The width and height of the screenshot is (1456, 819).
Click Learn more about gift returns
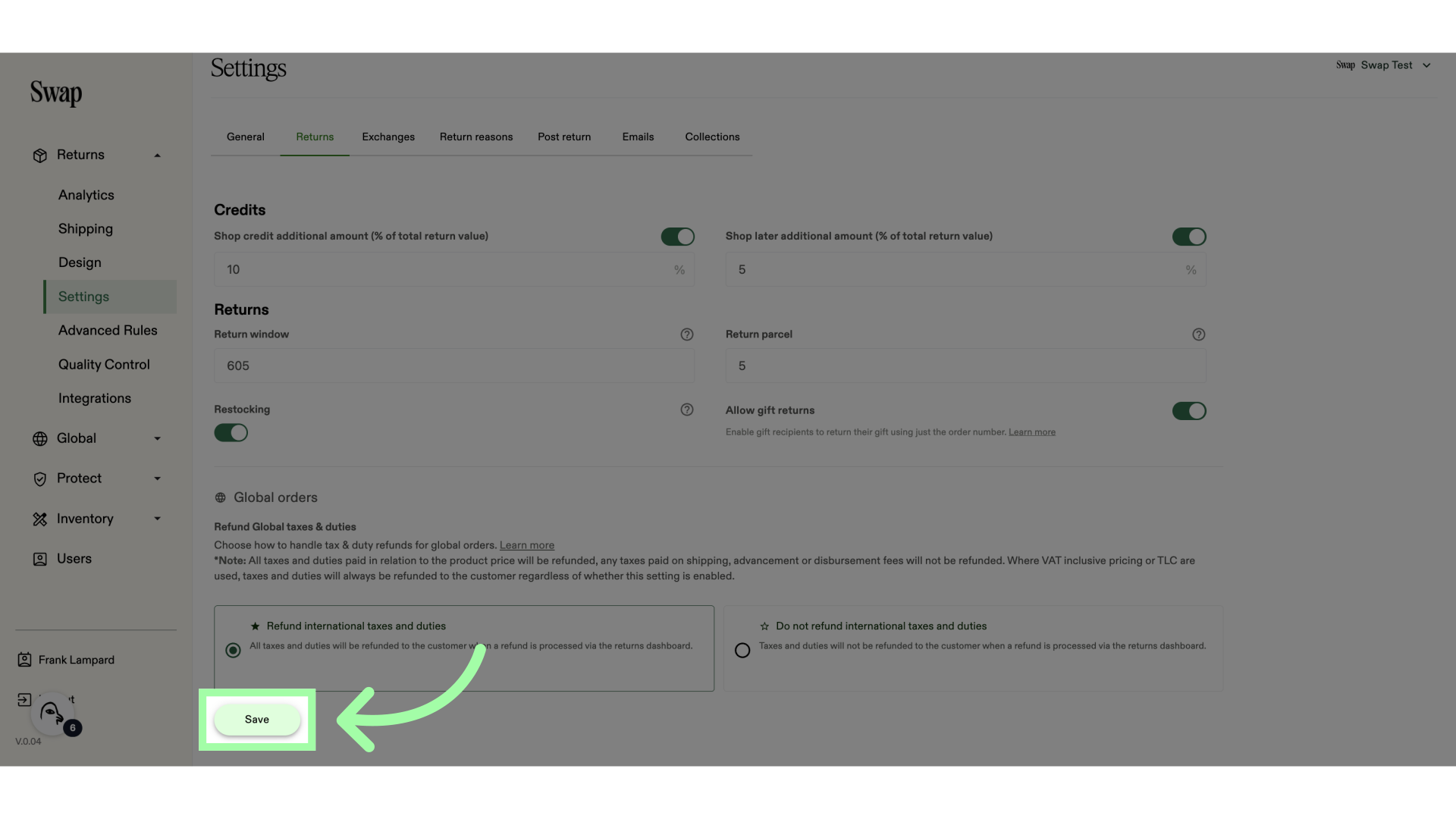pyautogui.click(x=1031, y=432)
